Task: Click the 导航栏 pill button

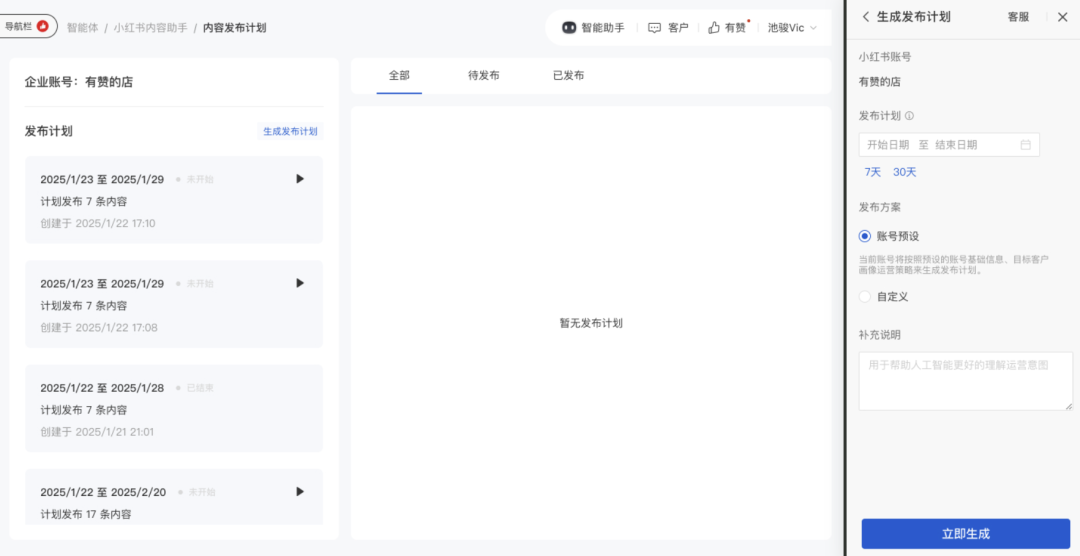Action: (x=28, y=26)
